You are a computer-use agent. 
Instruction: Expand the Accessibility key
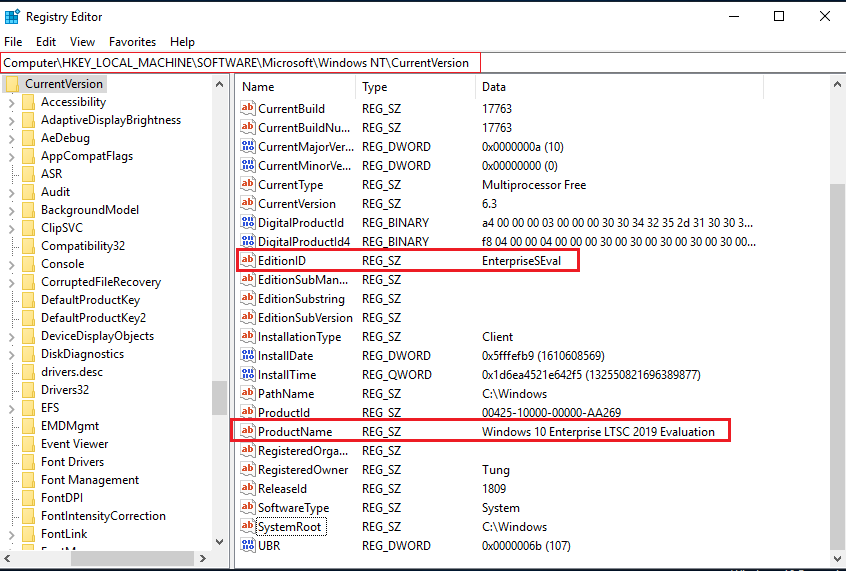point(11,103)
